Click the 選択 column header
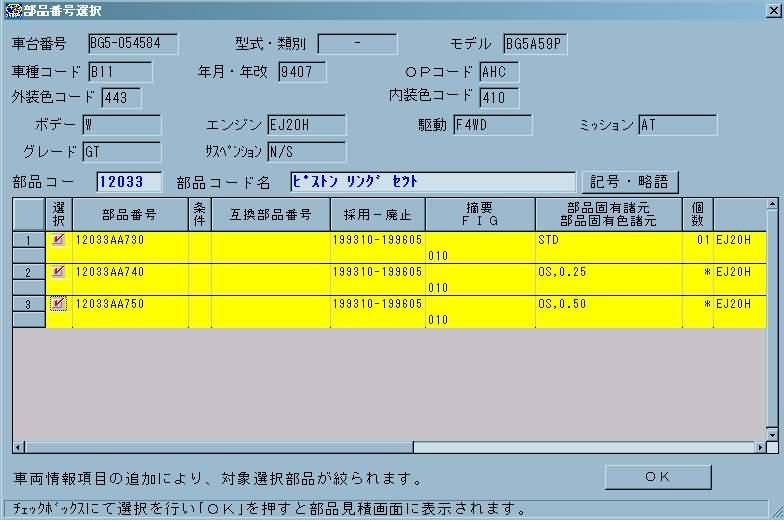Screen dimensions: 784x520 (x=58, y=214)
